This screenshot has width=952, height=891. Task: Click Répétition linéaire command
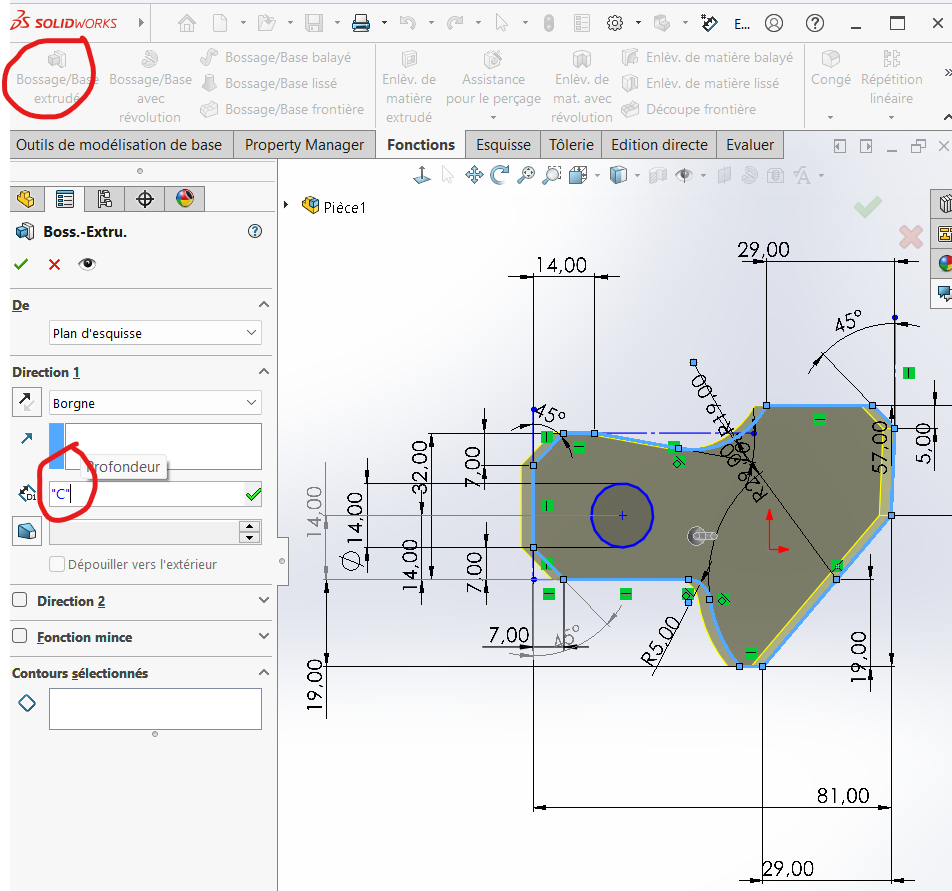(x=891, y=78)
